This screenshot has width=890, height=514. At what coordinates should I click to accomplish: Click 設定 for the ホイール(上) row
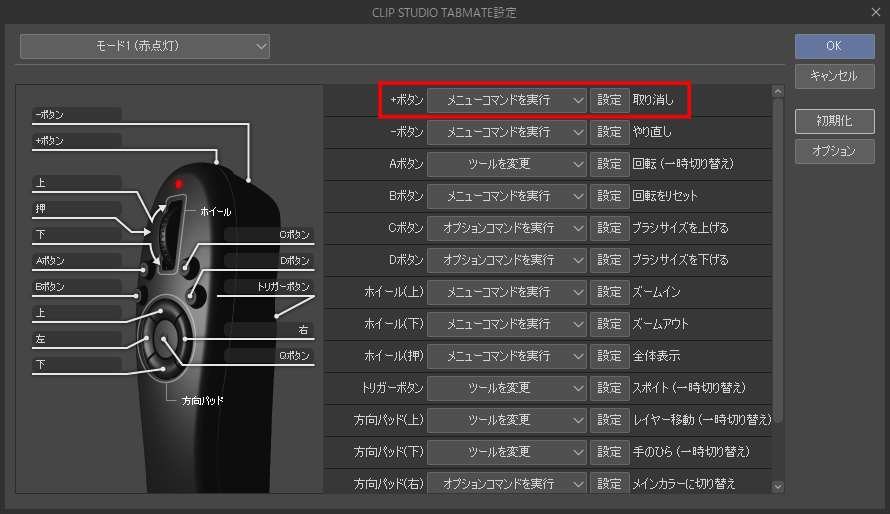tap(610, 292)
